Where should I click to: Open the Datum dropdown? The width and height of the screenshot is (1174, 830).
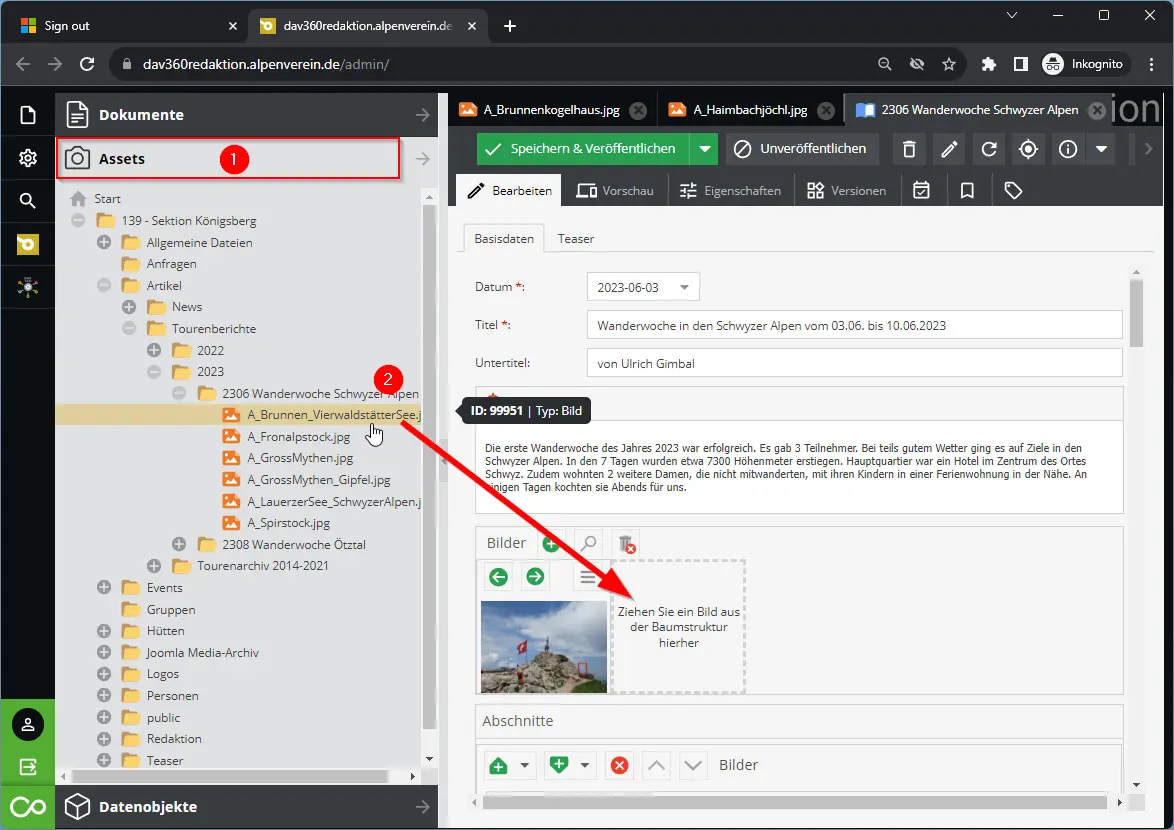(x=684, y=287)
